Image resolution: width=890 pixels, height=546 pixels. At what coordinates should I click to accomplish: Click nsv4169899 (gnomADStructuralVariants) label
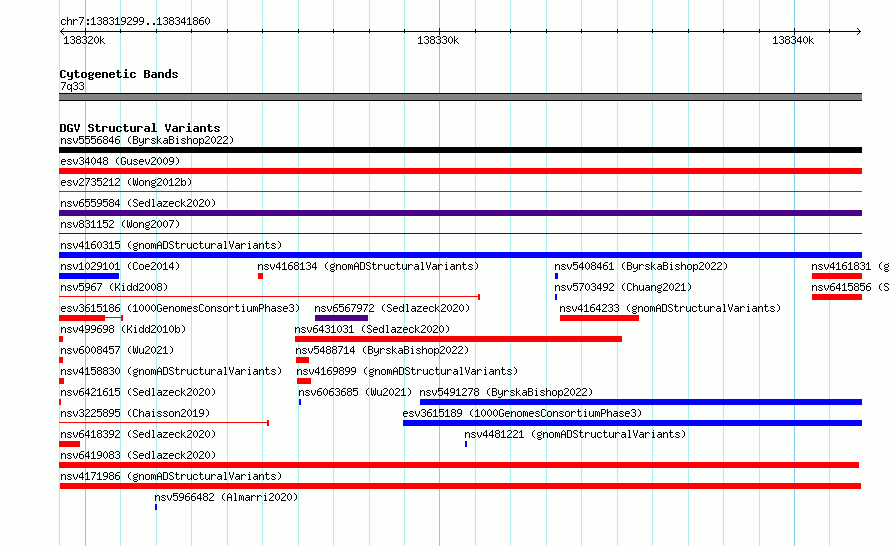(407, 371)
